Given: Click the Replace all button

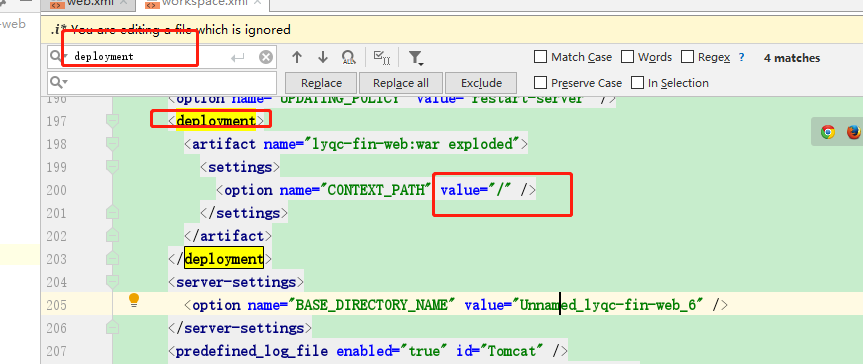Looking at the screenshot, I should tap(401, 83).
